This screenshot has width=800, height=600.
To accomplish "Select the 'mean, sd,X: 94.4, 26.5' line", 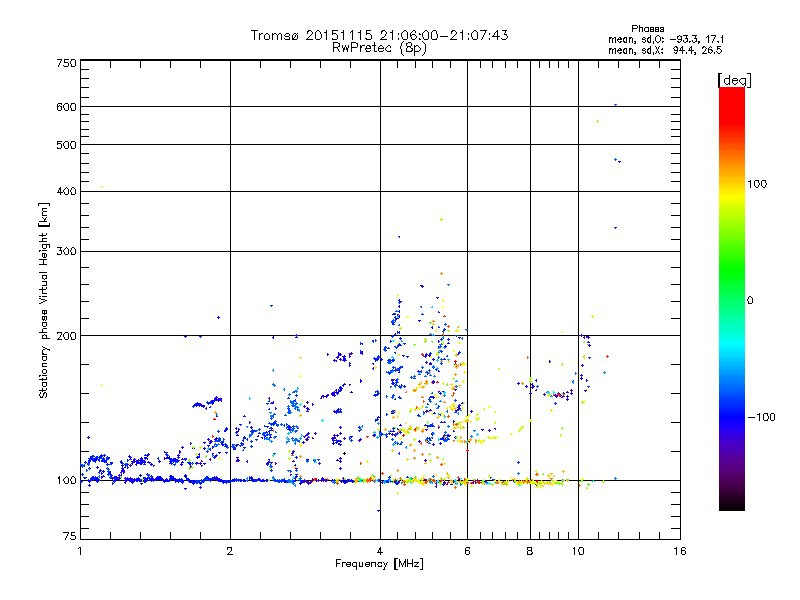I will (665, 50).
